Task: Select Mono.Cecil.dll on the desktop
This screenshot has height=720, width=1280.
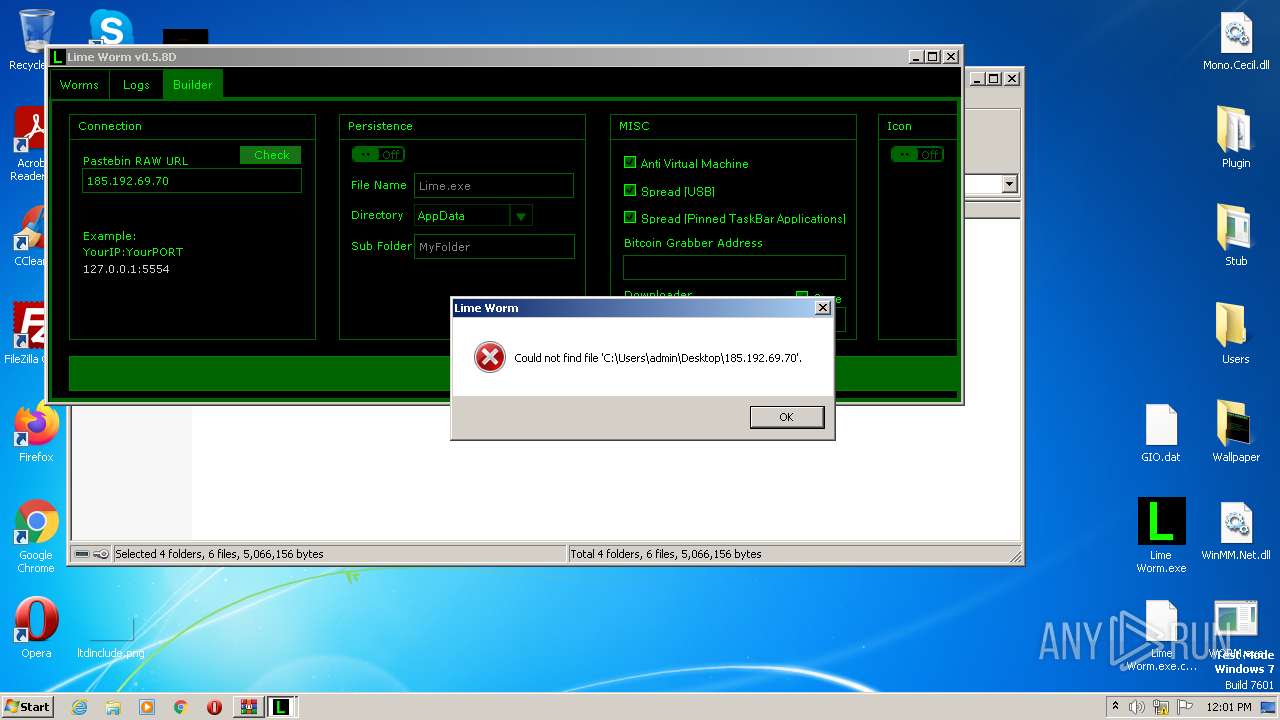Action: pos(1236,41)
